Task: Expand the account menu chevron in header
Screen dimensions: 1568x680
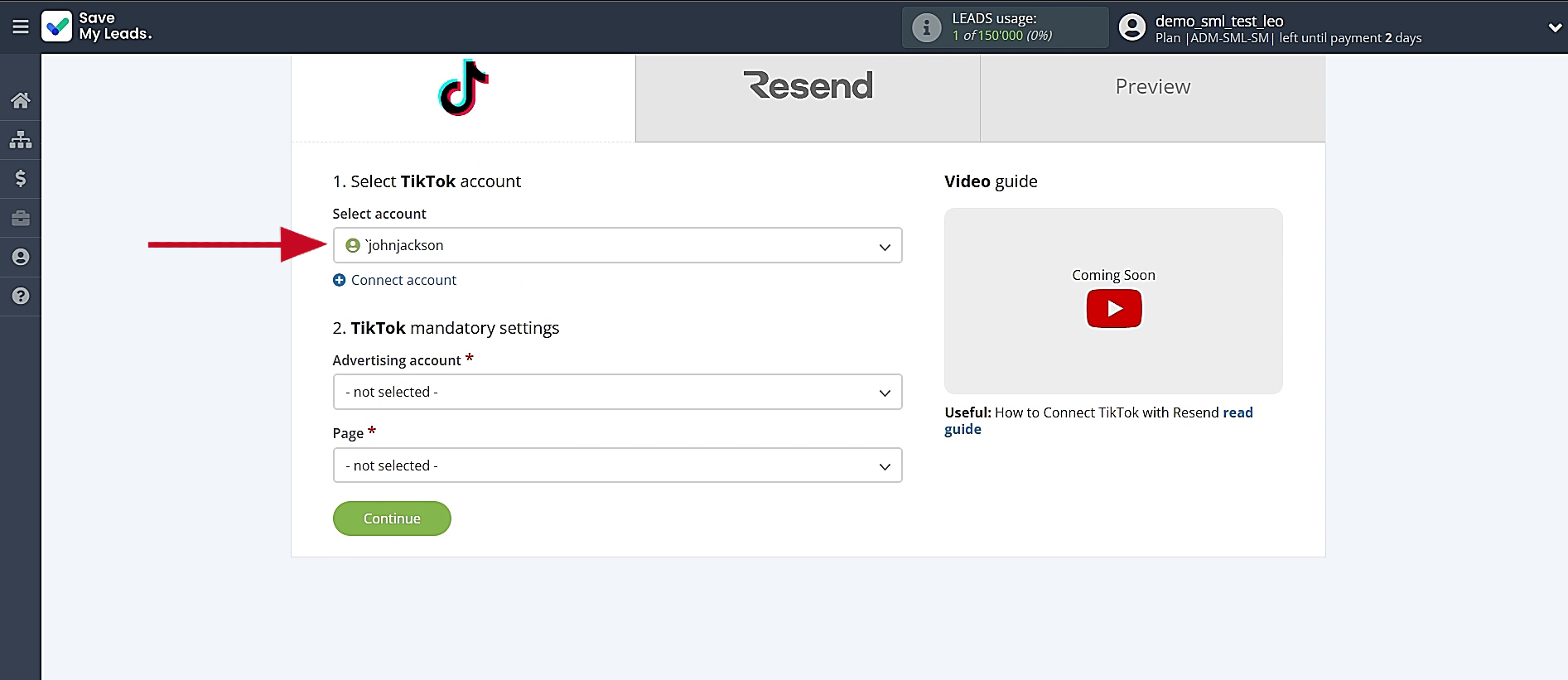Action: point(1555,27)
